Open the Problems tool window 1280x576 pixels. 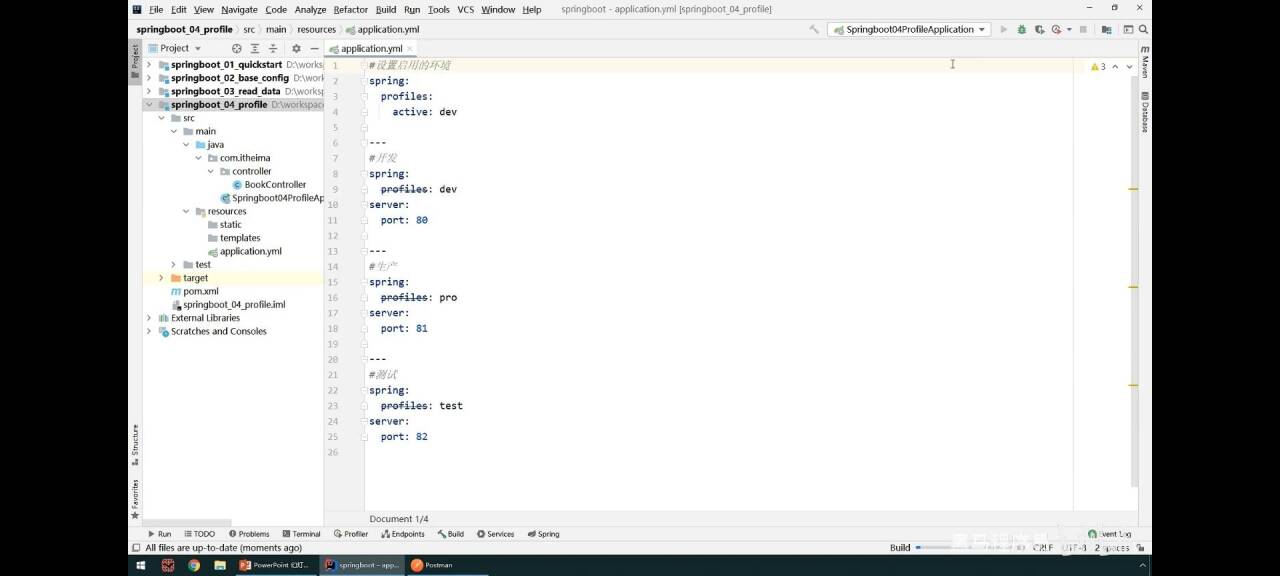pos(248,534)
